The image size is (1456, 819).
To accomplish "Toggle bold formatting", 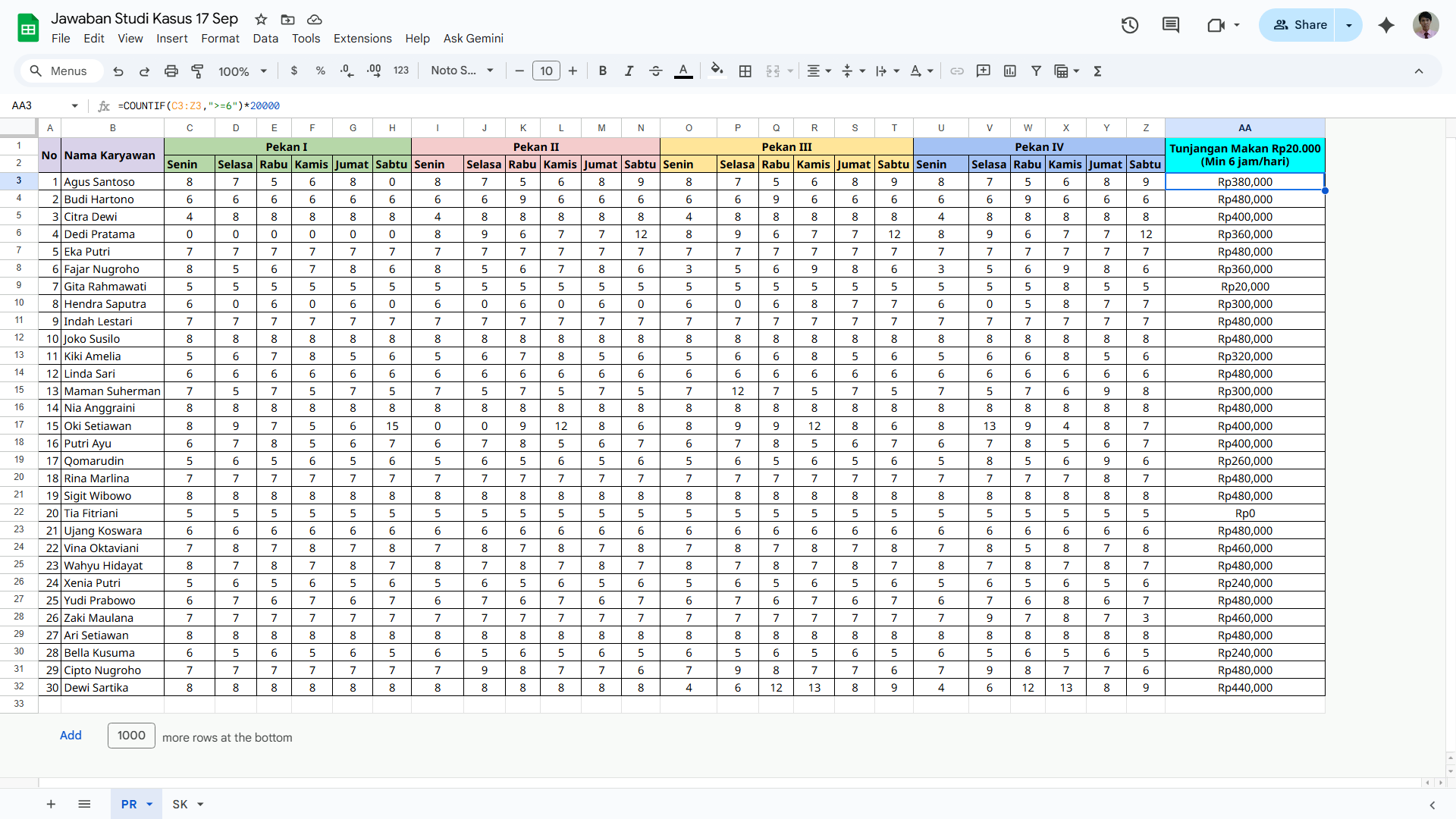I will click(x=603, y=71).
